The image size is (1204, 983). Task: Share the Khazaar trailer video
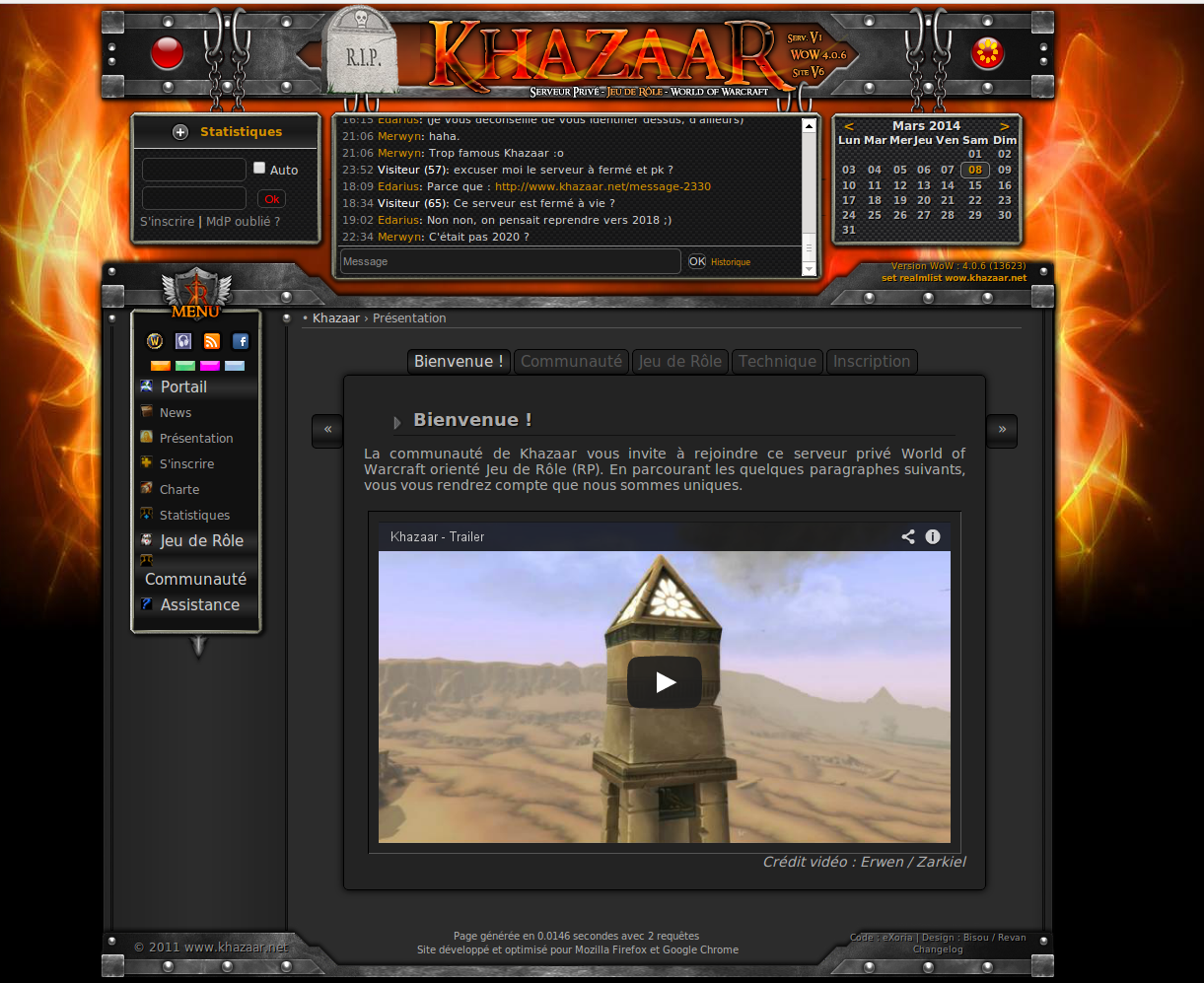(x=908, y=536)
